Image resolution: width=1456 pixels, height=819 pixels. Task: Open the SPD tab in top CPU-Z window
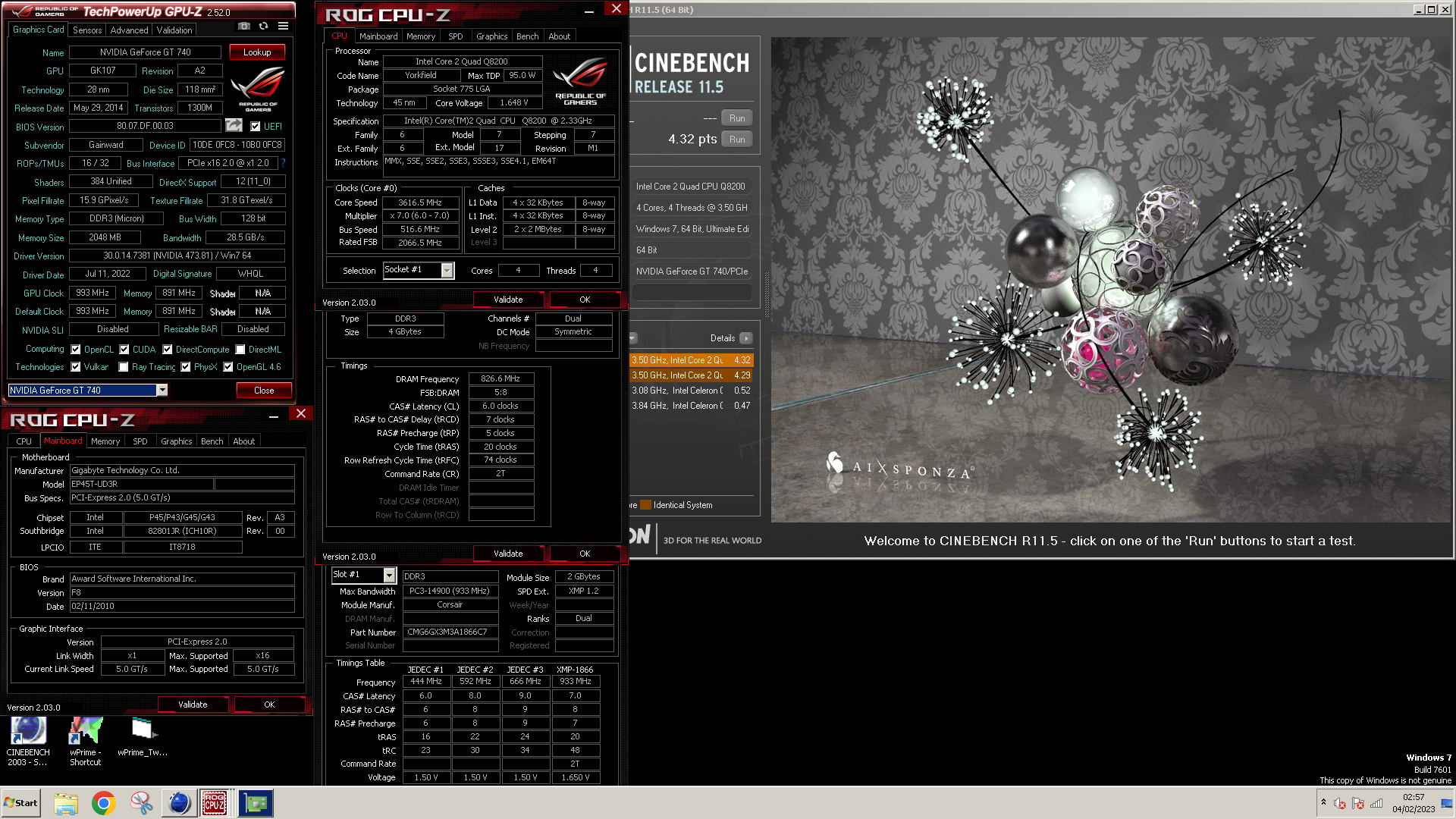click(456, 36)
